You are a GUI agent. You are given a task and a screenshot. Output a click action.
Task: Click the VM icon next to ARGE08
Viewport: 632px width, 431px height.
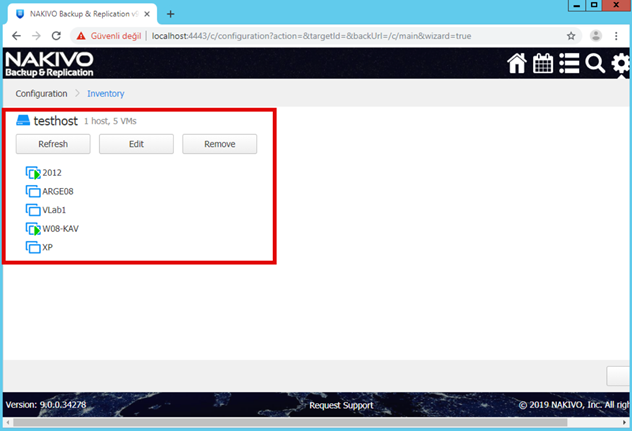pos(33,191)
